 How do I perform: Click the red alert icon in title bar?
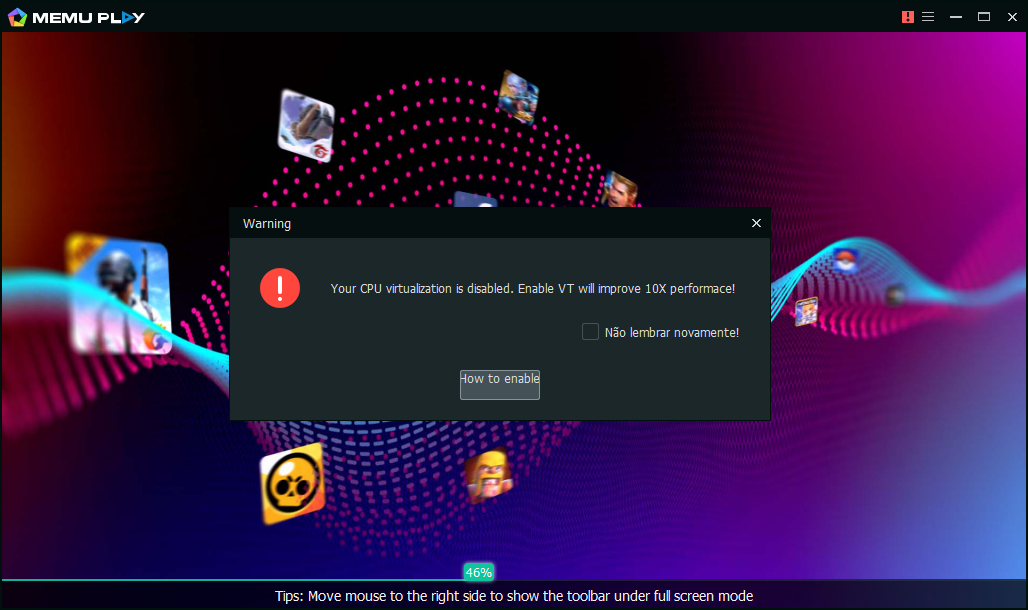907,17
